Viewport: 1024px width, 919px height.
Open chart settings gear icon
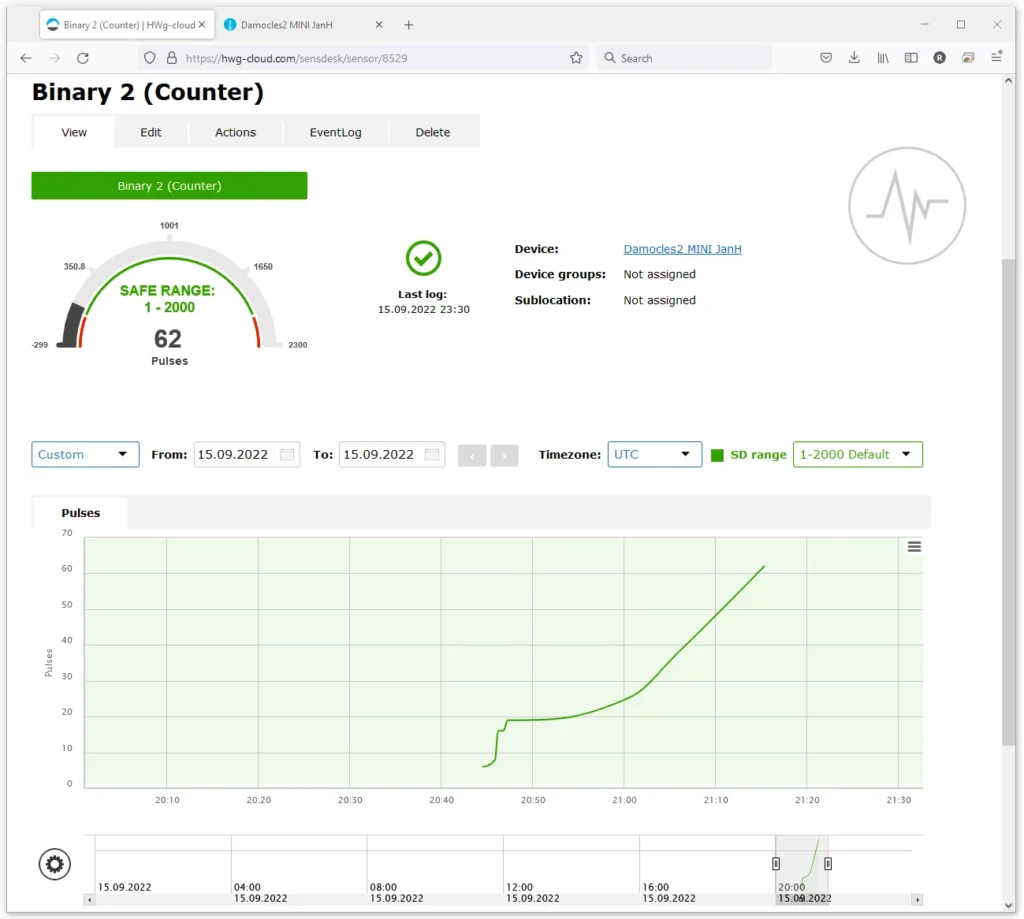[x=54, y=864]
